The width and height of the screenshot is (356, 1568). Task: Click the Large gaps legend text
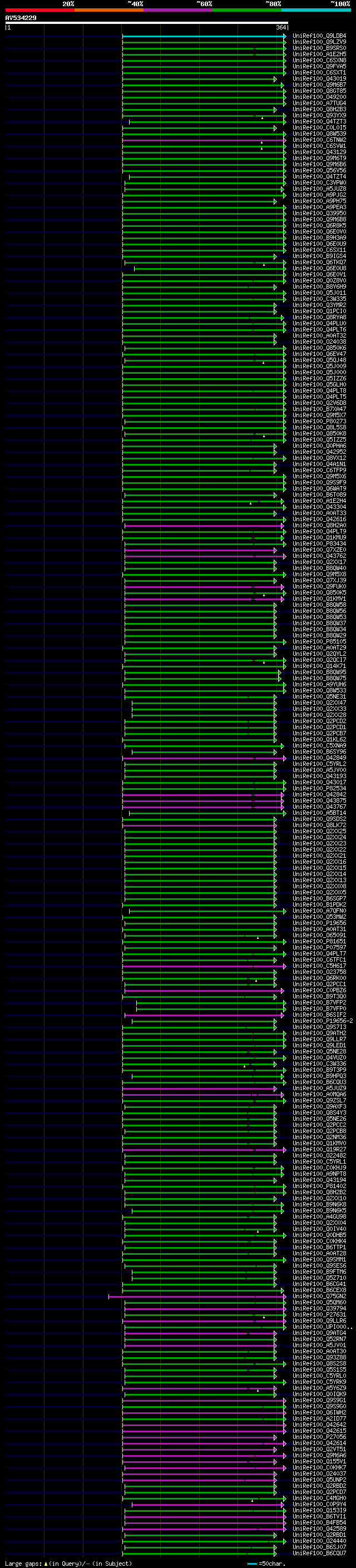click(24, 1563)
